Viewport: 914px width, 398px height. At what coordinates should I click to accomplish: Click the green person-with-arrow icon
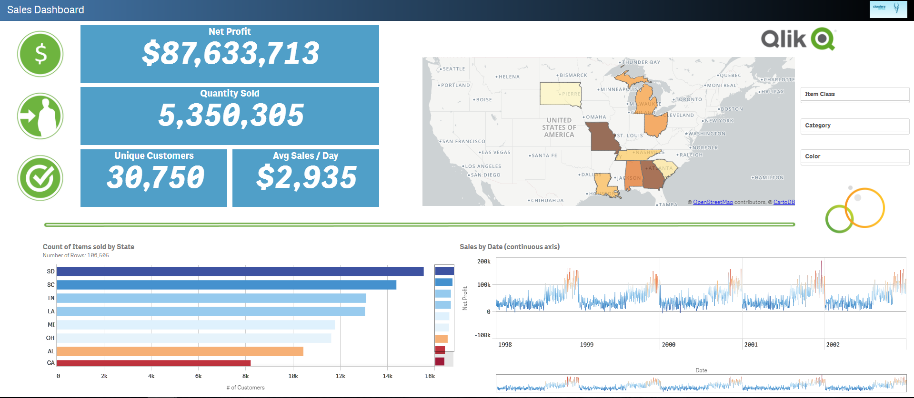click(40, 116)
